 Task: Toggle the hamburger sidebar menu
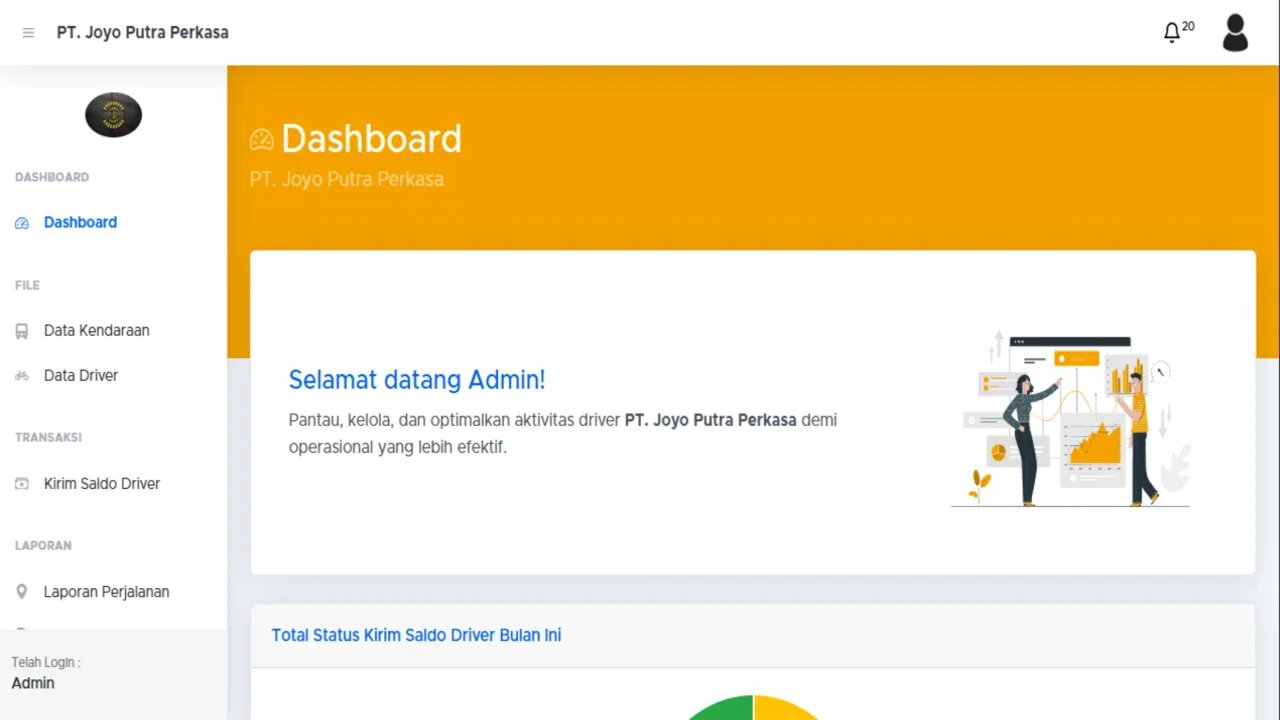tap(28, 33)
